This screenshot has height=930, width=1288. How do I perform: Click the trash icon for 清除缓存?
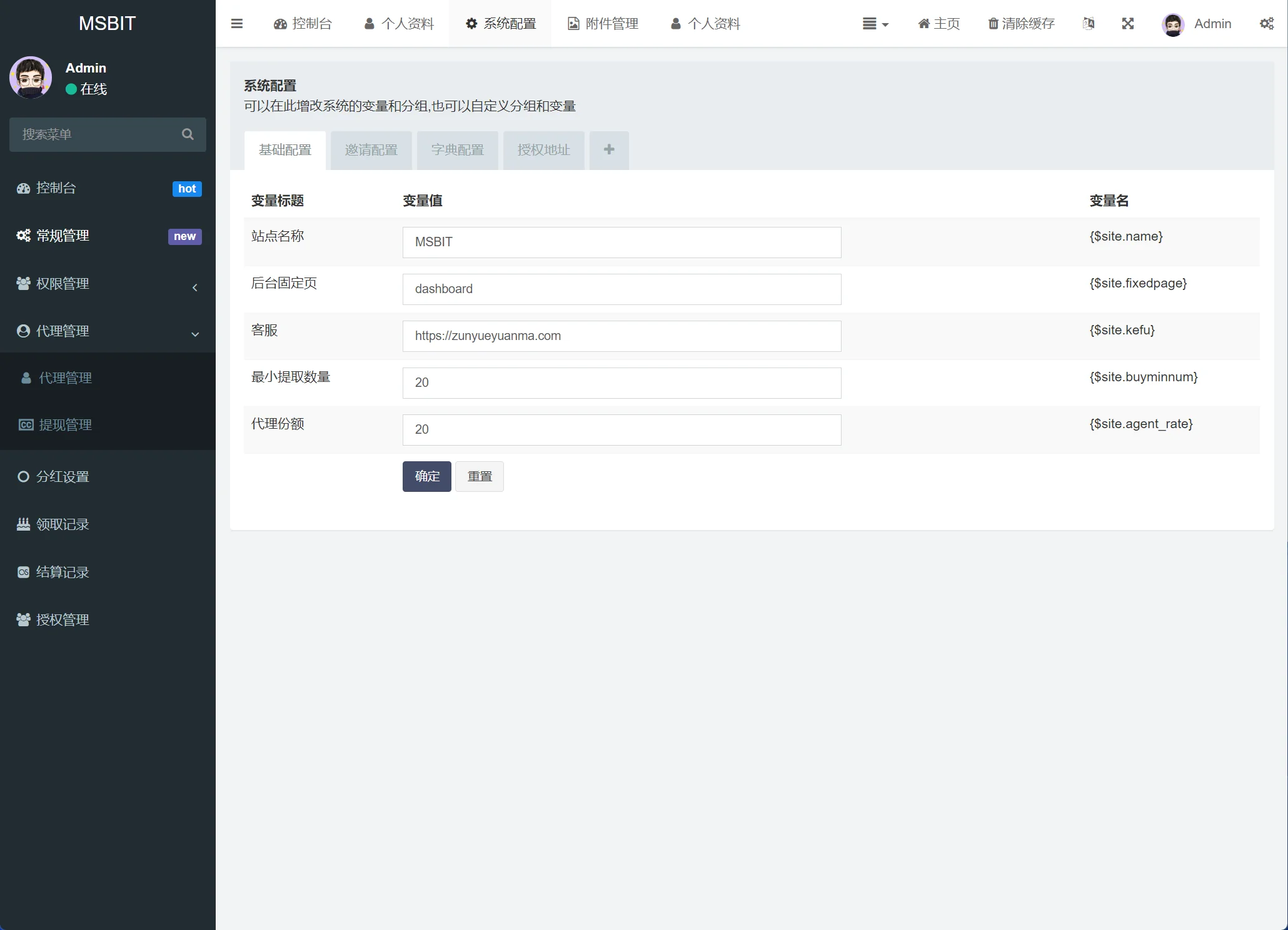pyautogui.click(x=993, y=24)
